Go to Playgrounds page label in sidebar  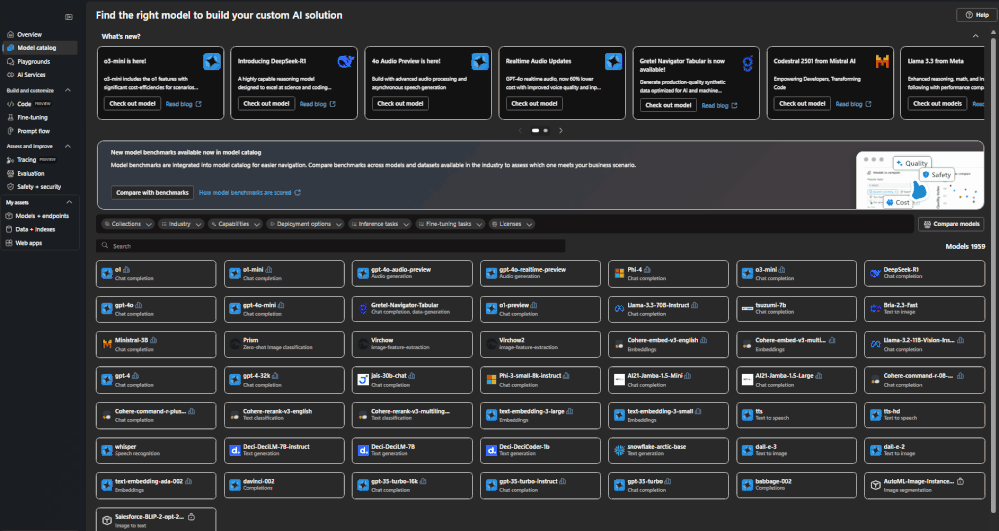click(34, 62)
